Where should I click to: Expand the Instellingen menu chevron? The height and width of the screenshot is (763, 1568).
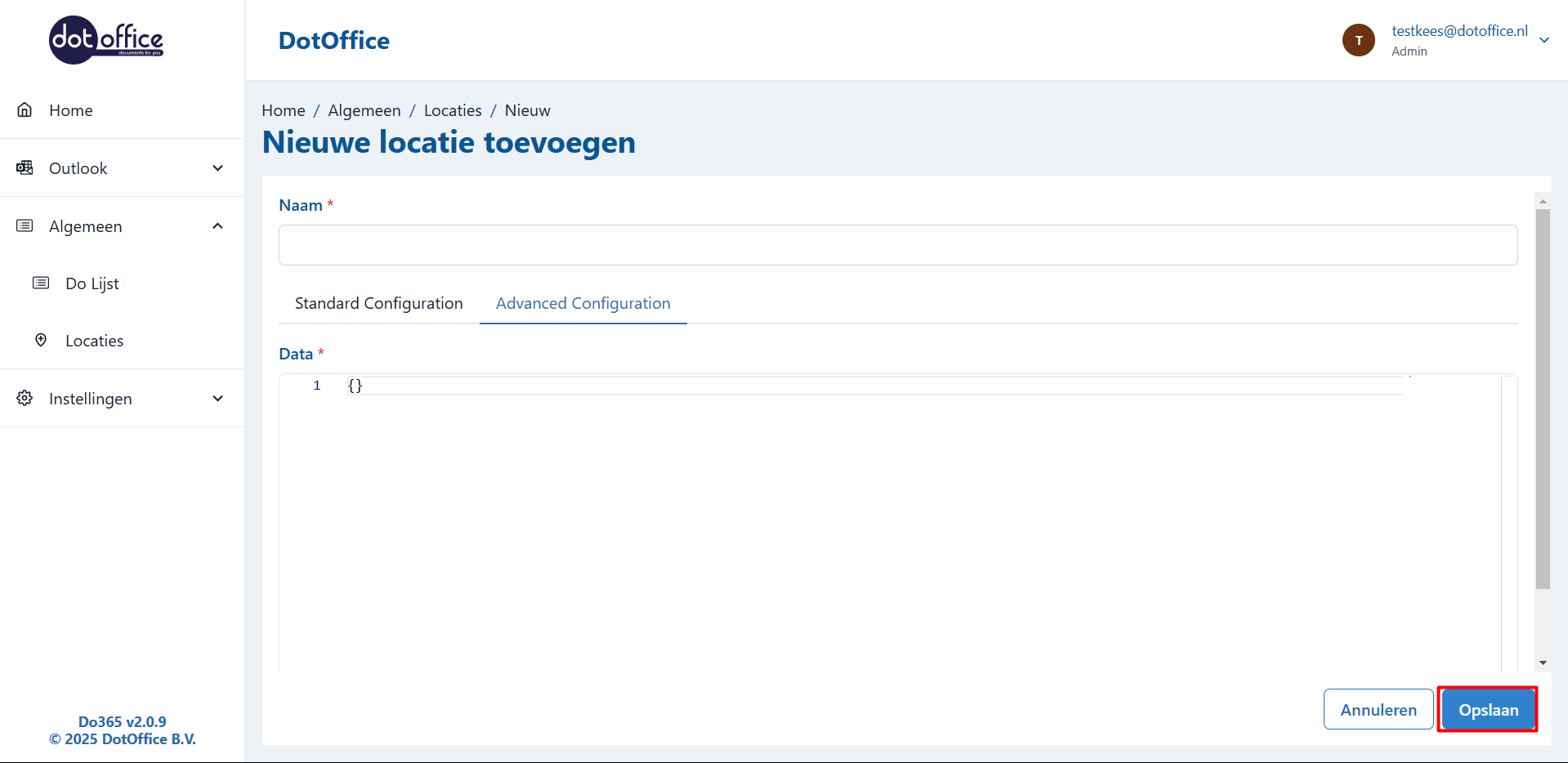218,399
